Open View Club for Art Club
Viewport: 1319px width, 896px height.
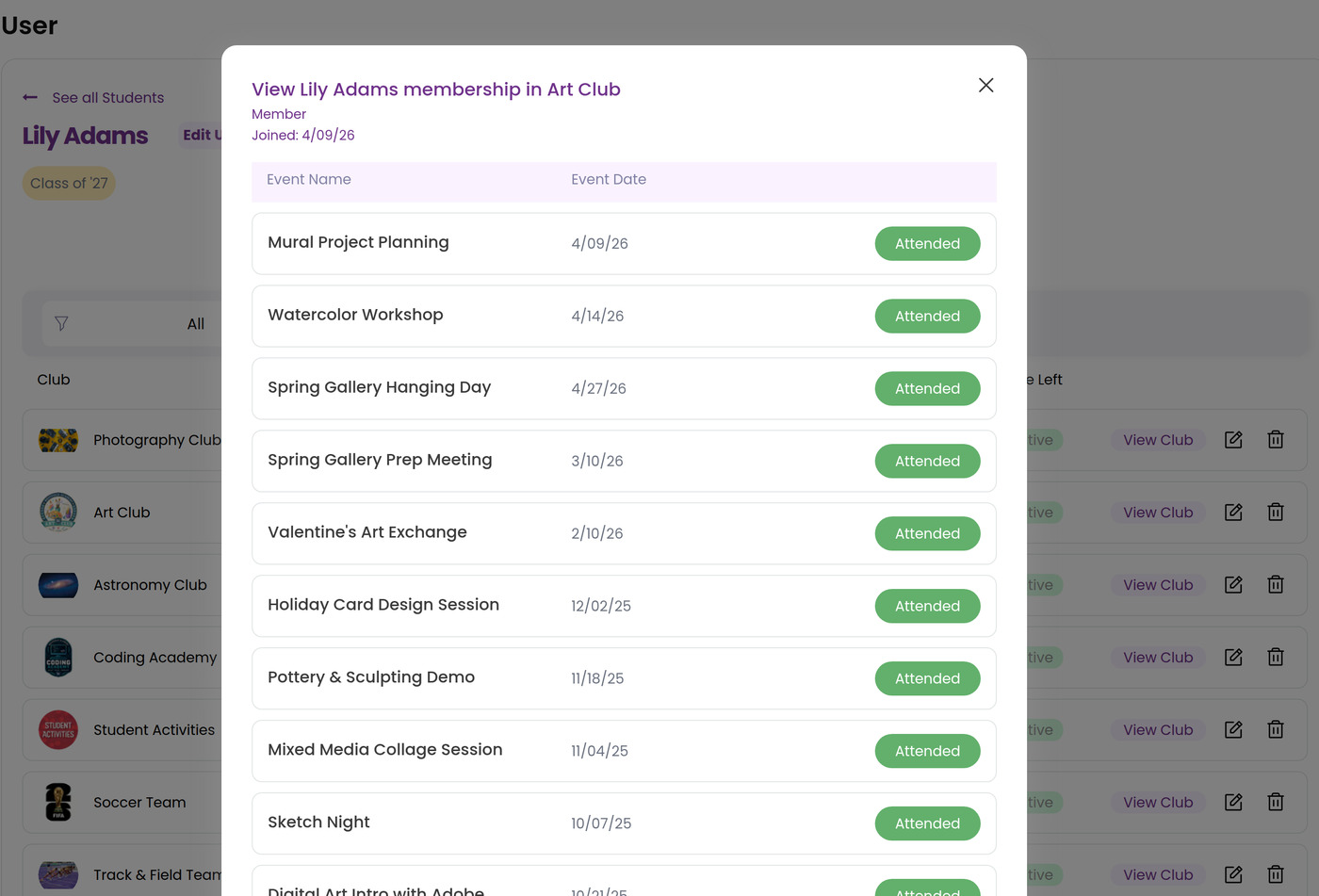click(x=1158, y=512)
